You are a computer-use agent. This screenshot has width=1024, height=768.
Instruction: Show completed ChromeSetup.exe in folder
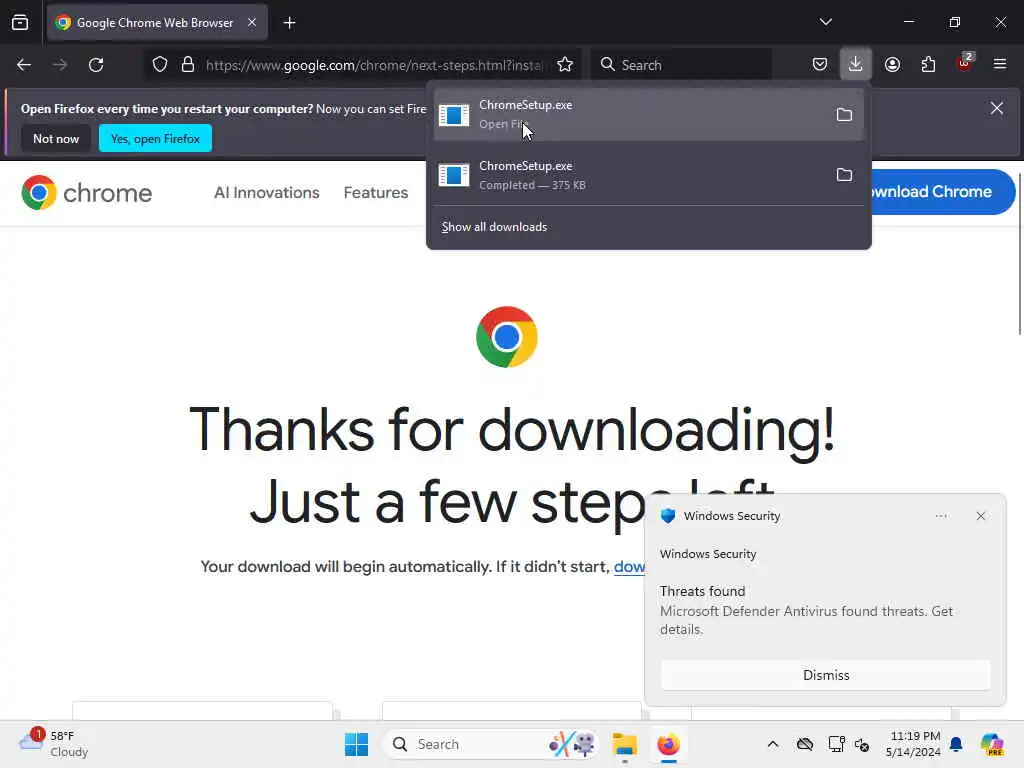click(x=844, y=175)
